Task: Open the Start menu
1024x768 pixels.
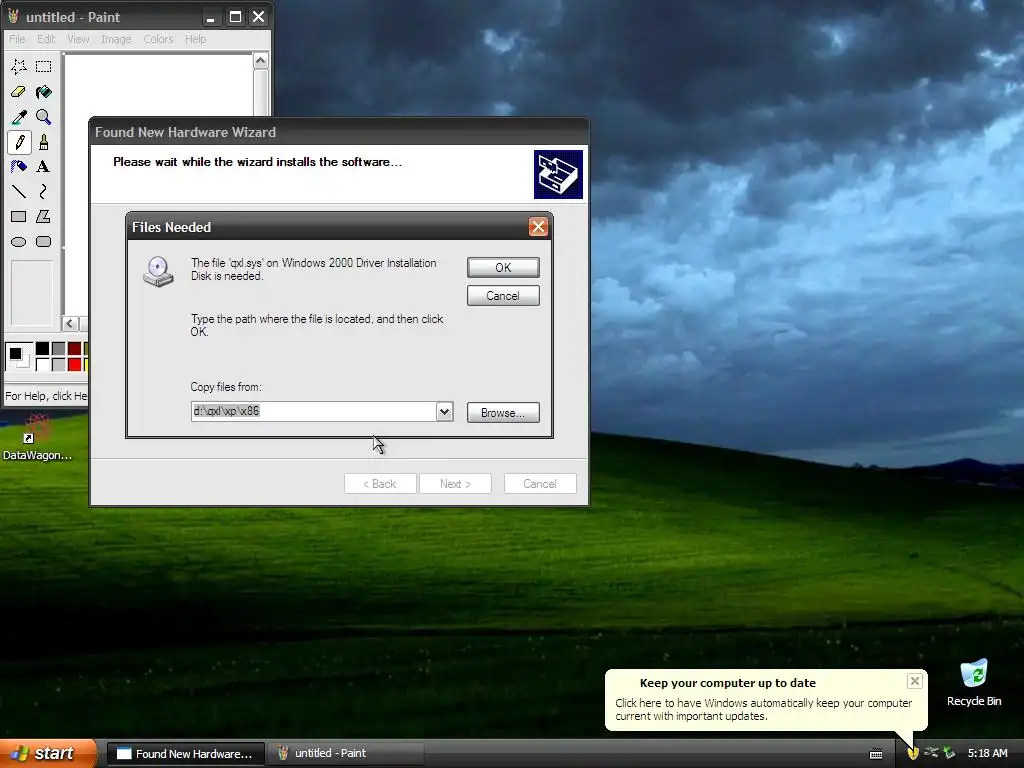Action: pos(48,753)
